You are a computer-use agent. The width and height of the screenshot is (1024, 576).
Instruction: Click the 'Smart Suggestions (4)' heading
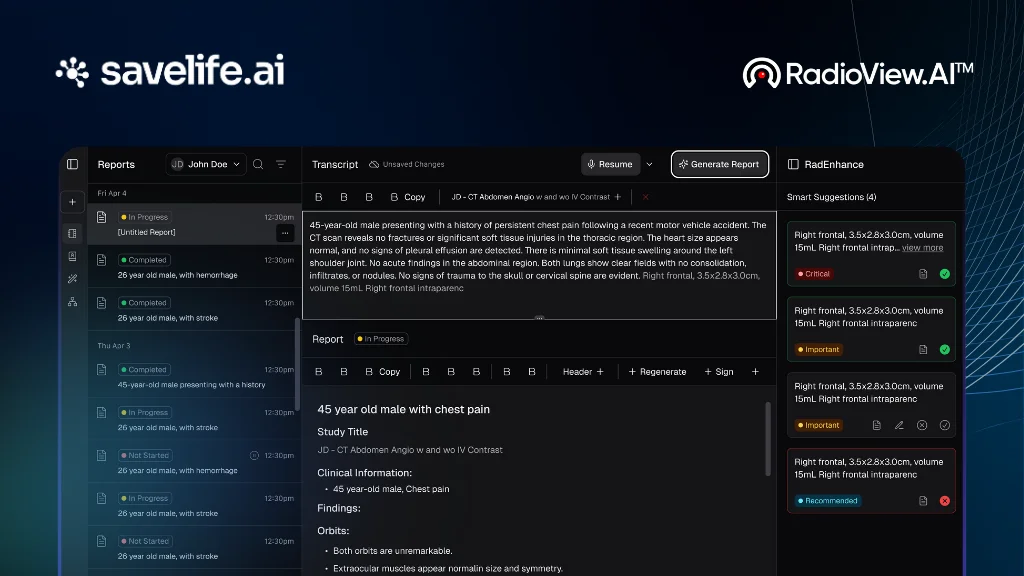pyautogui.click(x=831, y=197)
